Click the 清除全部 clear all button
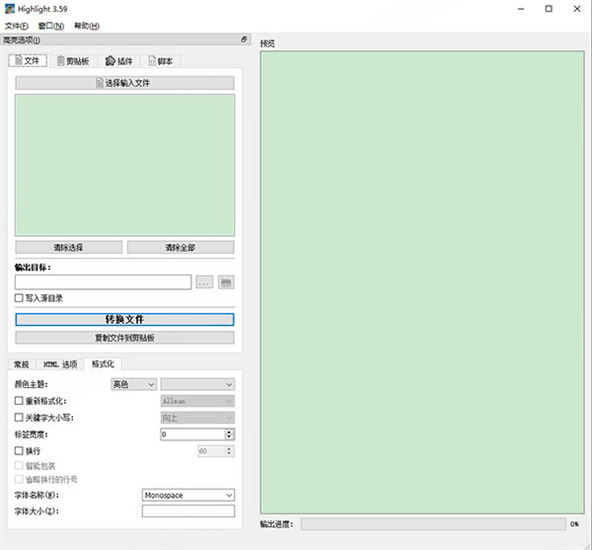 click(x=180, y=247)
